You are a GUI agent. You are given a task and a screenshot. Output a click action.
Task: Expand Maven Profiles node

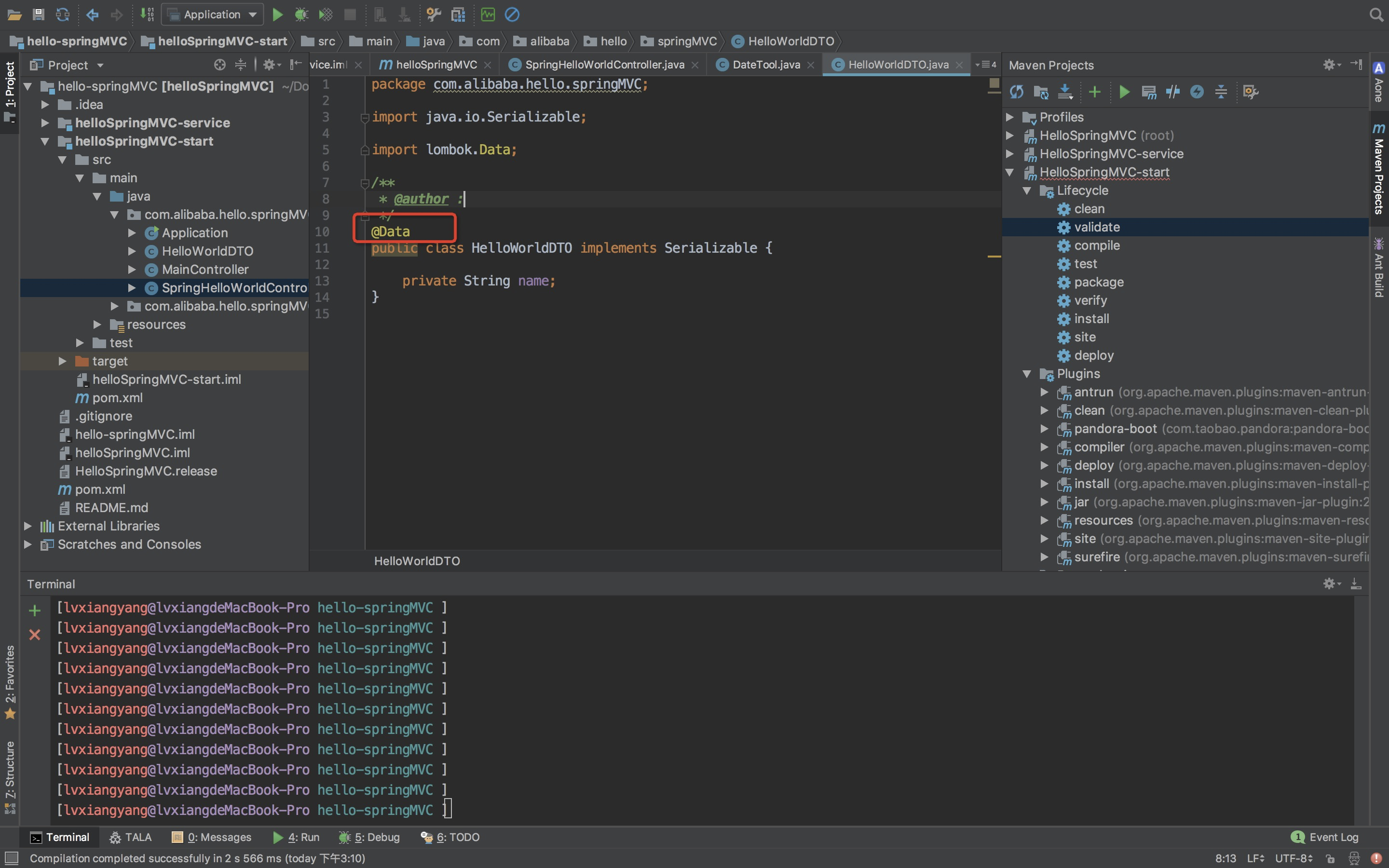click(1009, 117)
